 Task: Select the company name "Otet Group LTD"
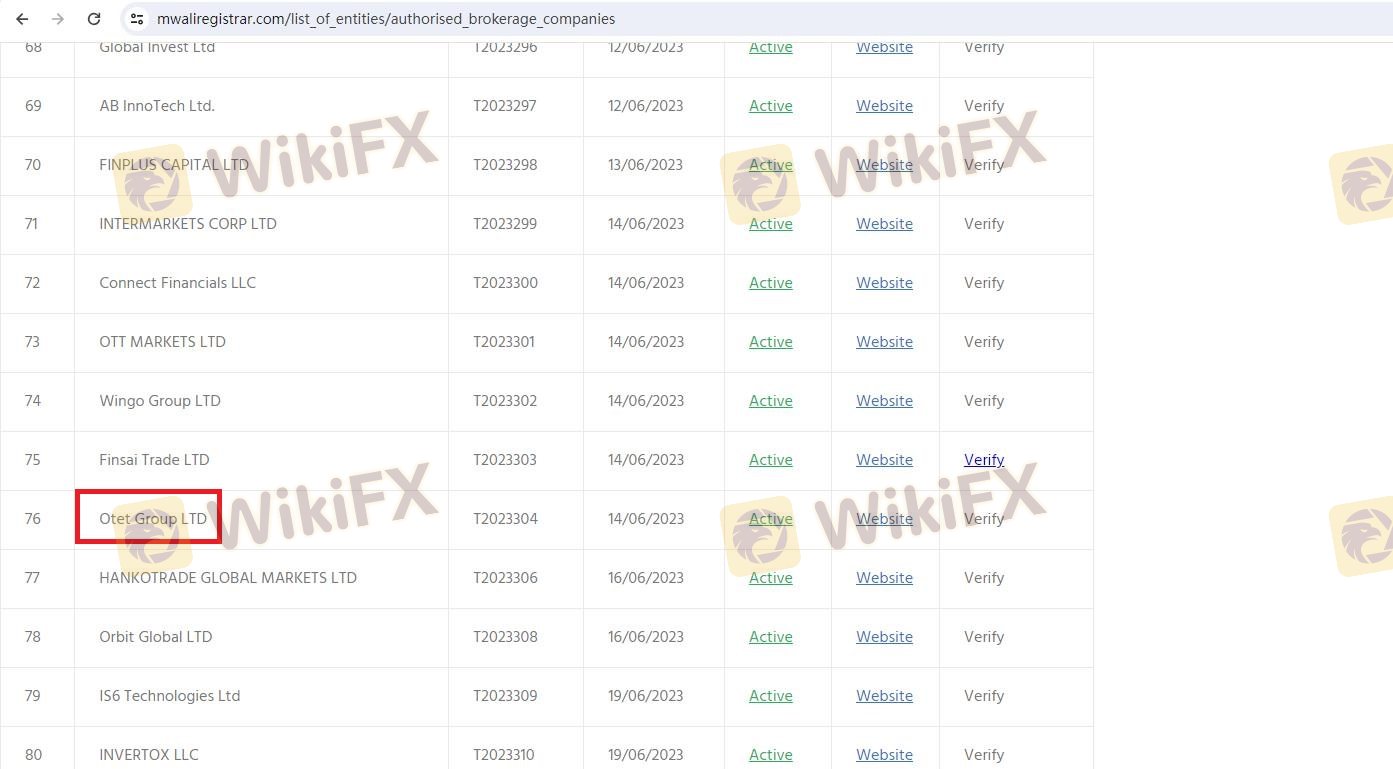[153, 519]
